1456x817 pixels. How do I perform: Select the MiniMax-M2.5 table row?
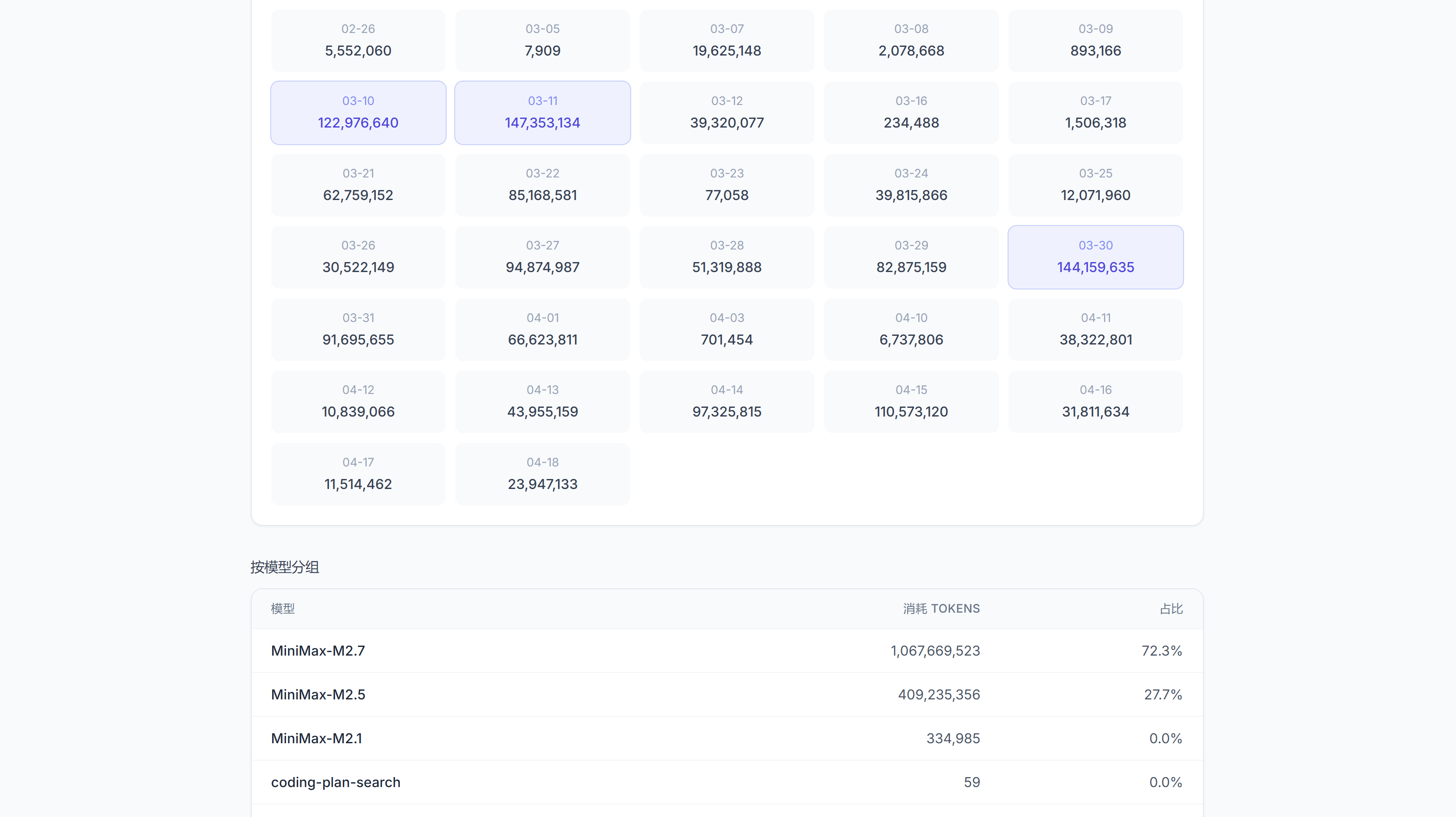[x=727, y=694]
